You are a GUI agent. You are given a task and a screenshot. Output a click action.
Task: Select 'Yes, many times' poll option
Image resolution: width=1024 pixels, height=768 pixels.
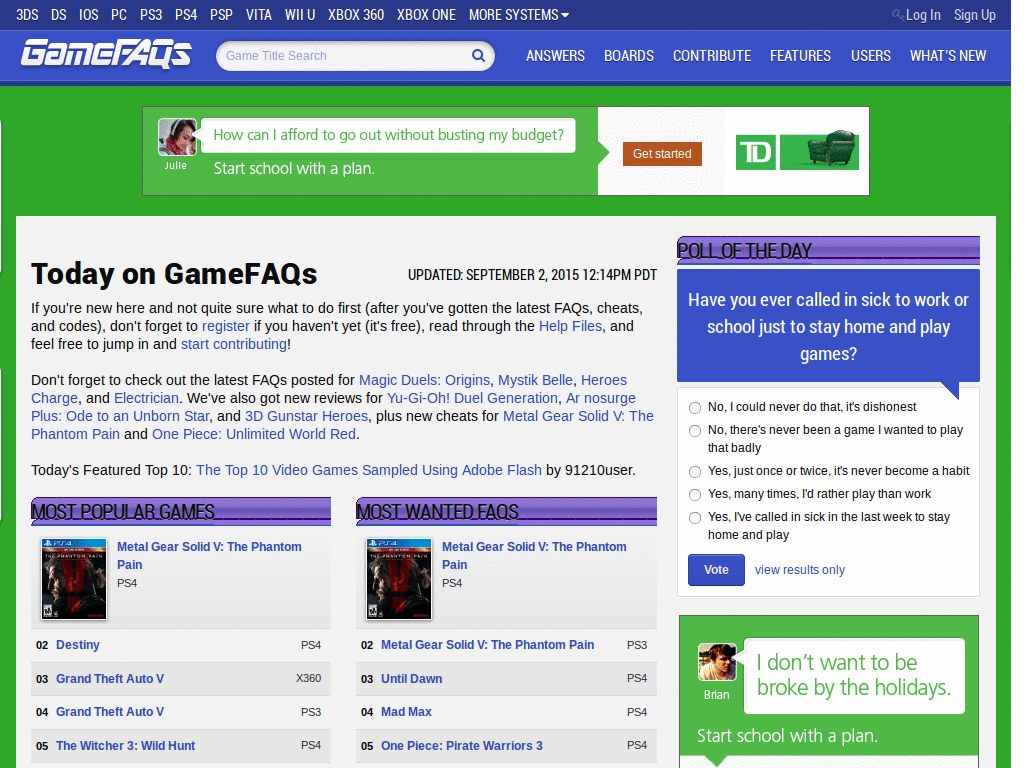click(x=695, y=494)
